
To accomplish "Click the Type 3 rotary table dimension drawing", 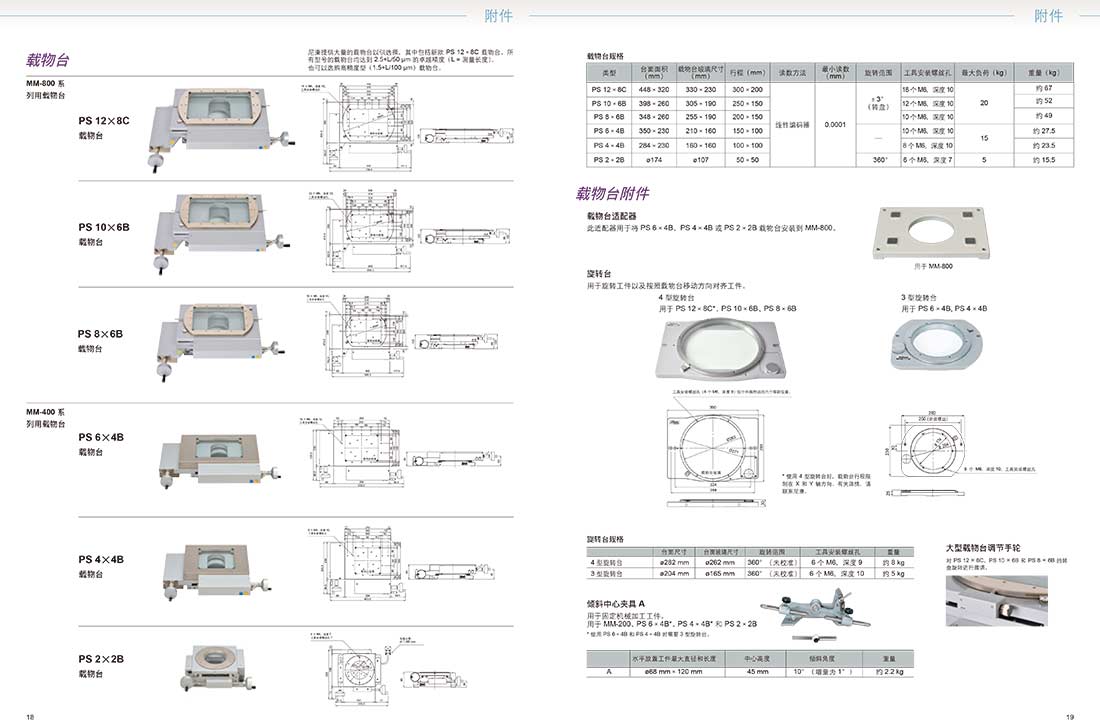I will coord(932,443).
